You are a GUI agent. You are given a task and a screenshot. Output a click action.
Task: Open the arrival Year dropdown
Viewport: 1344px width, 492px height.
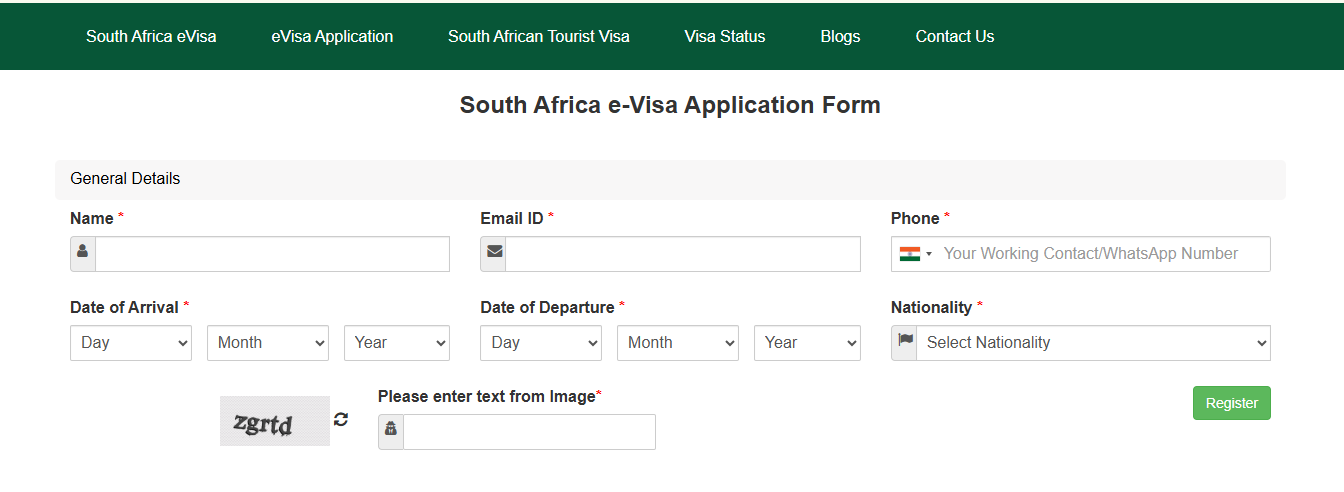397,343
